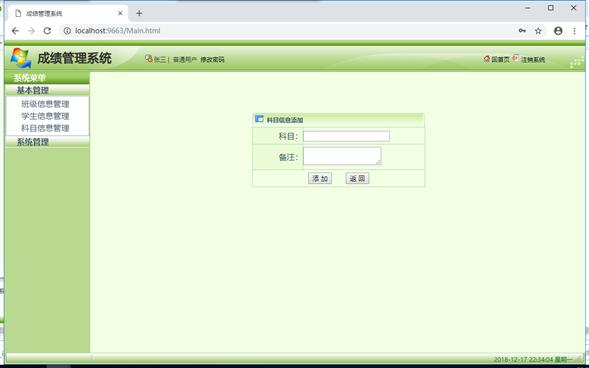Open a new browser tab
The image size is (589, 368).
(x=139, y=13)
